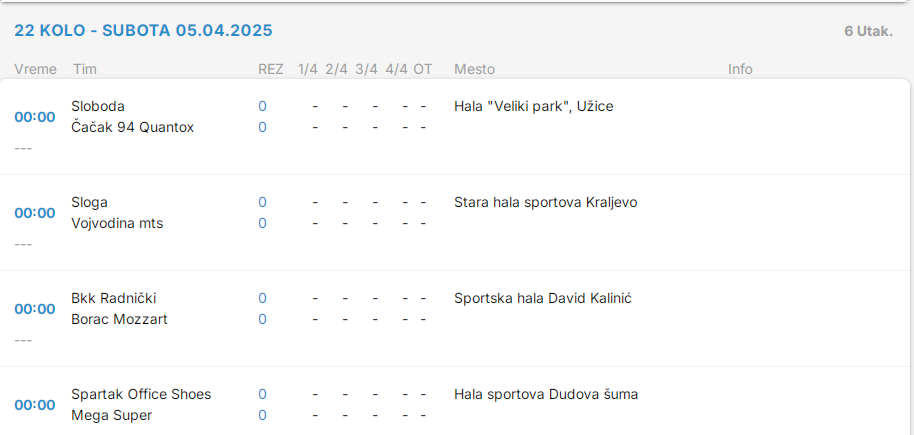Click the 00:00 time for Spartak match
Screen dimensions: 914x435
click(35, 405)
